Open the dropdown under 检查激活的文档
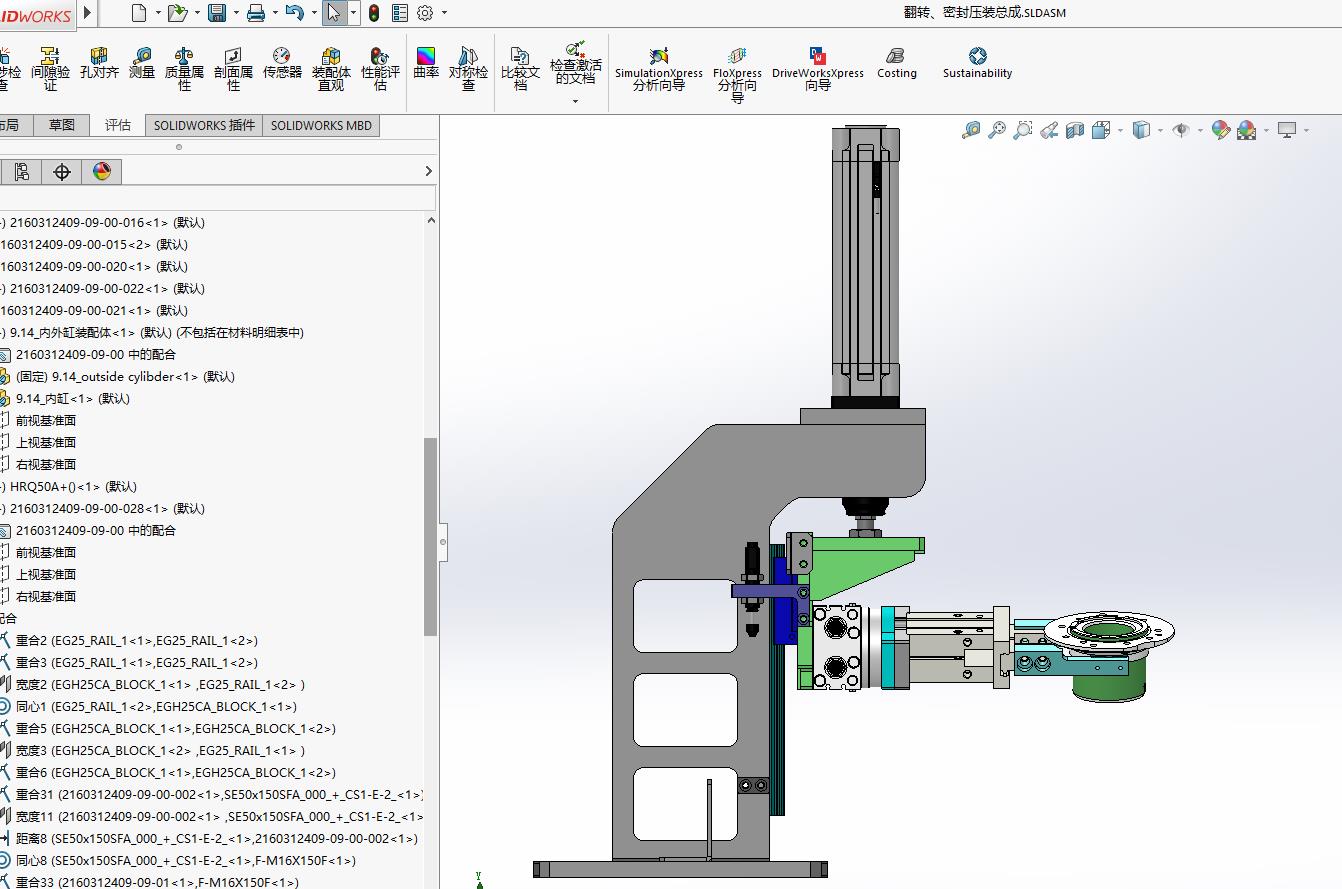 pyautogui.click(x=575, y=101)
